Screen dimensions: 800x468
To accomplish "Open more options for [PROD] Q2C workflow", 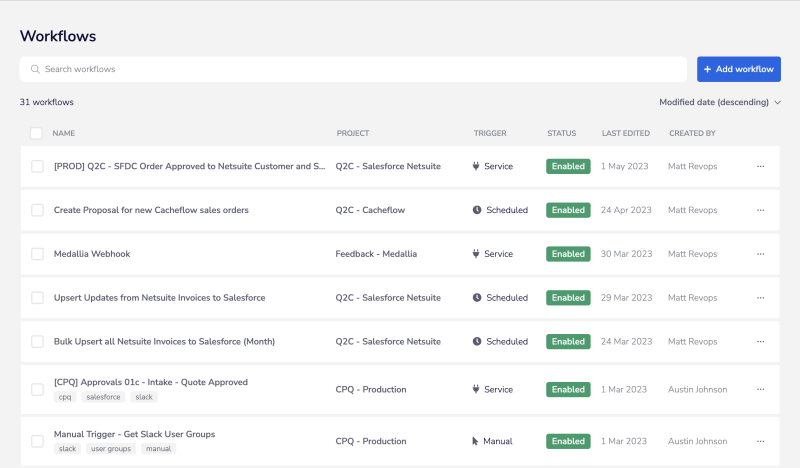I will click(760, 166).
